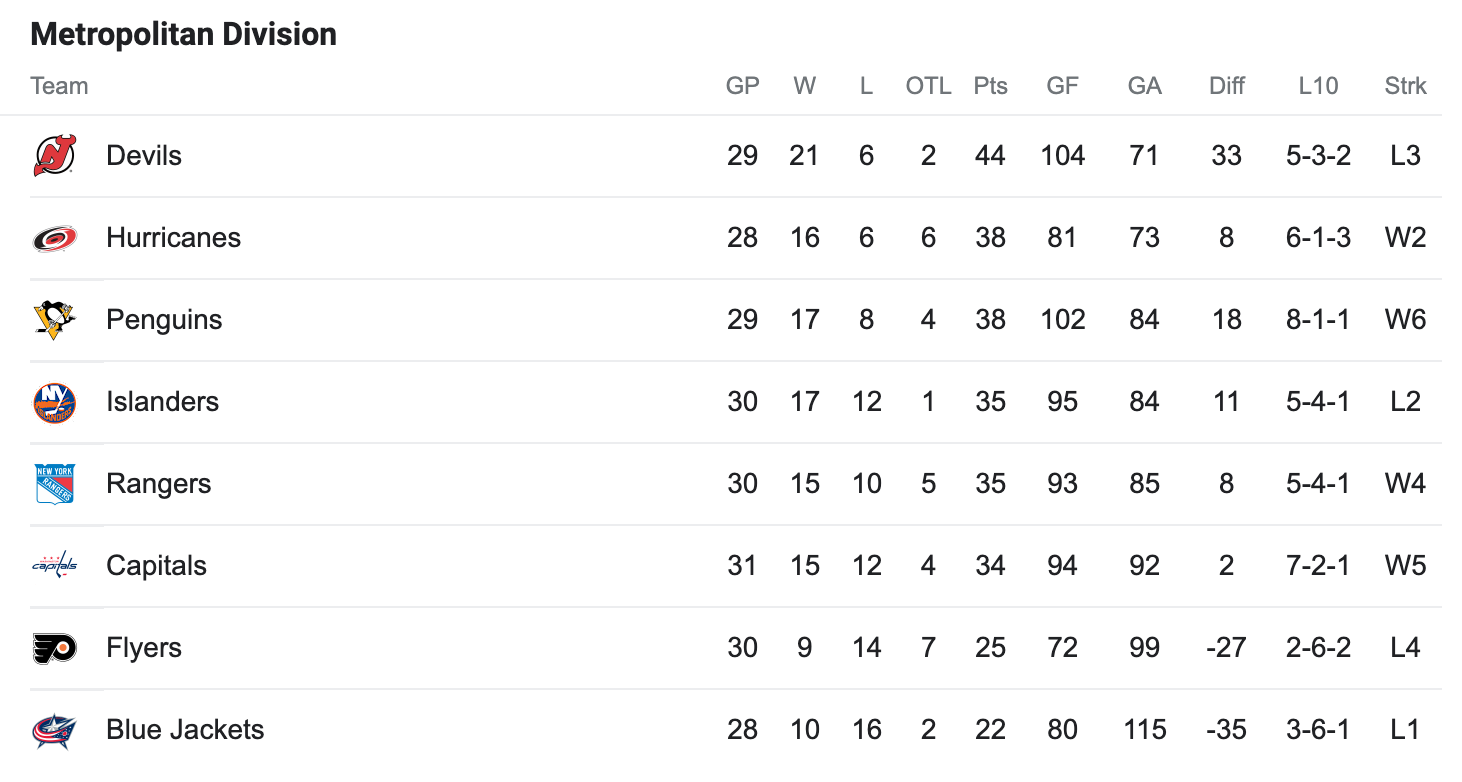The image size is (1462, 782).
Task: Click the Flyers goal differential -27
Action: coord(1226,648)
